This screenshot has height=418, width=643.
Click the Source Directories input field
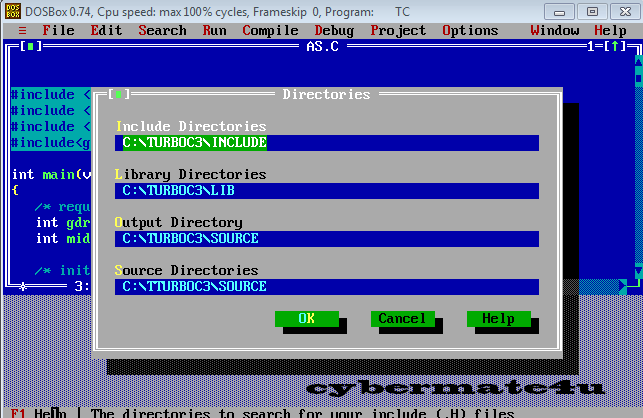327,287
